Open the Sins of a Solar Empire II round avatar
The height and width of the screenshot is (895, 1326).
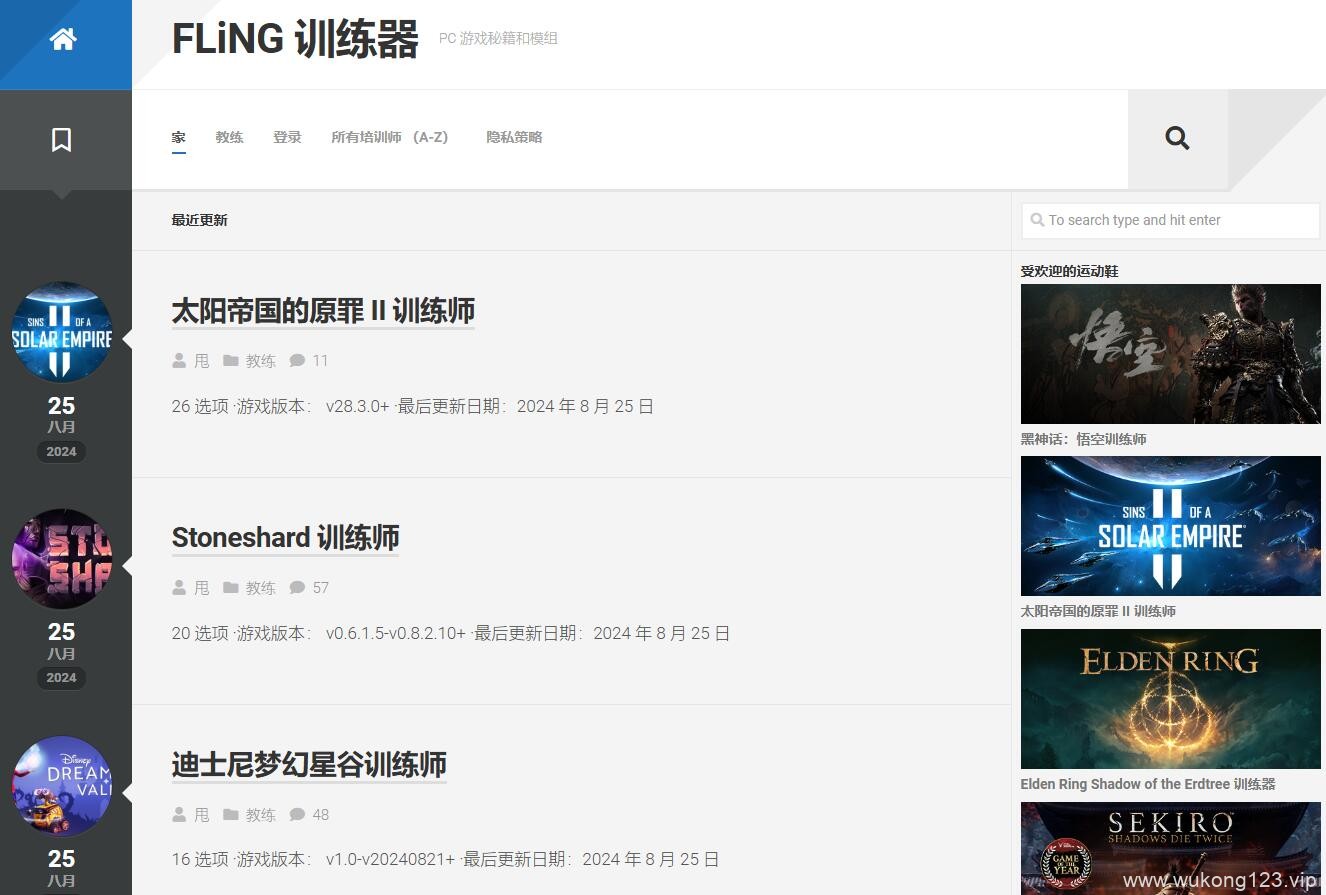coord(62,332)
